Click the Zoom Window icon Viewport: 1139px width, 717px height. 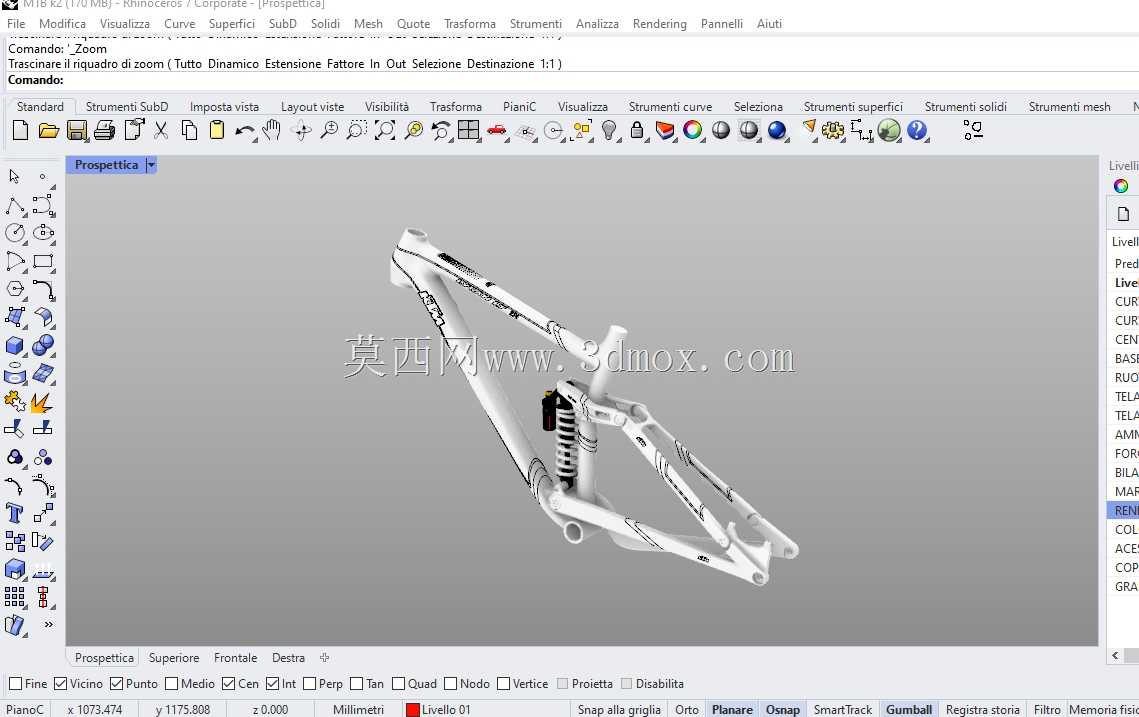[x=356, y=131]
